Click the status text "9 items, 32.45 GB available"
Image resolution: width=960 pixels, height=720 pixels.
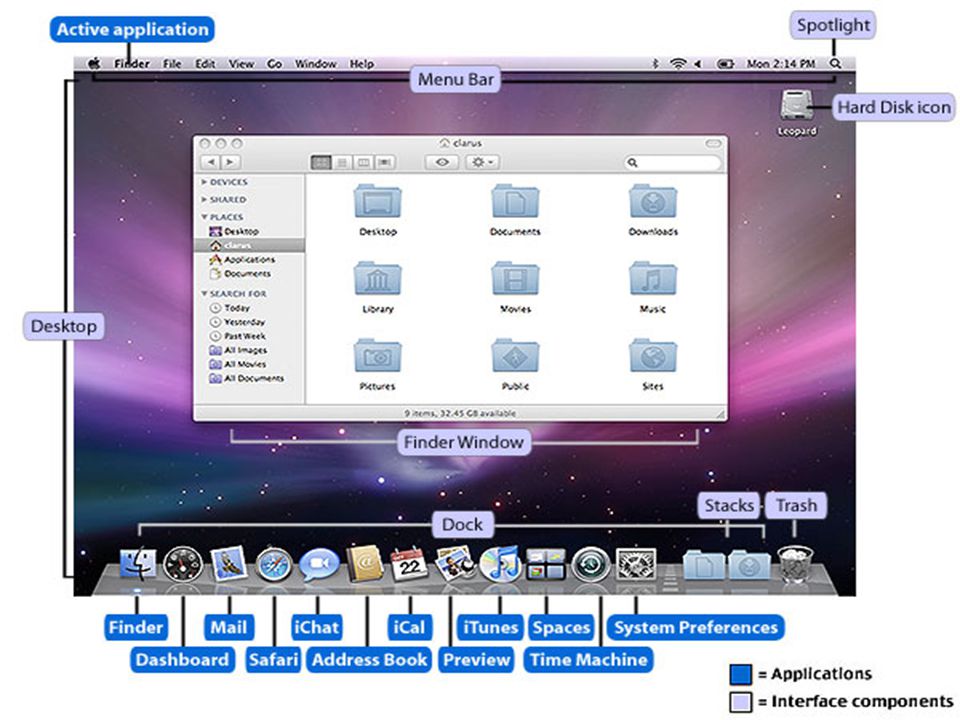coord(460,414)
